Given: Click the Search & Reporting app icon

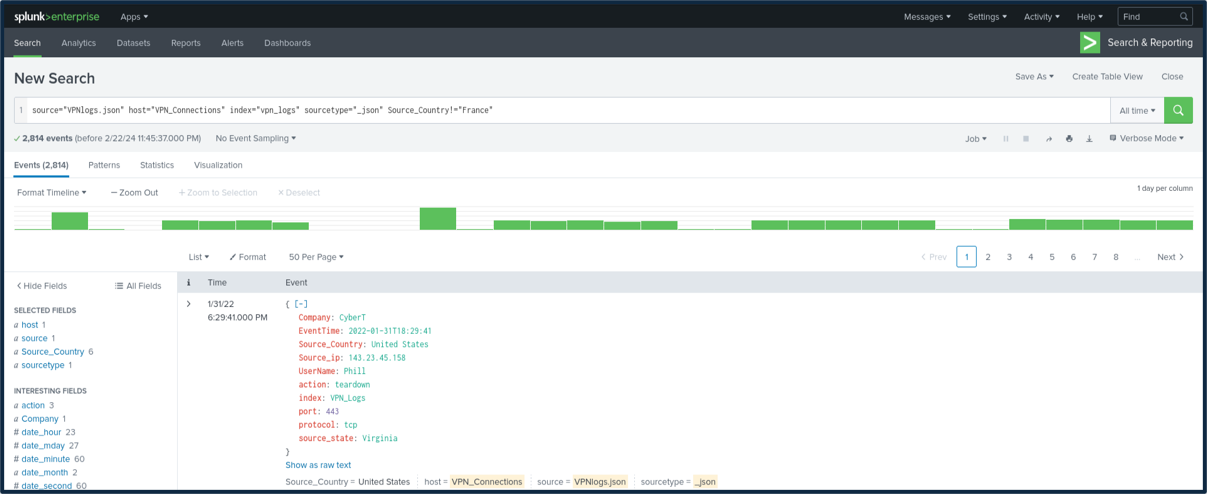Looking at the screenshot, I should coord(1090,43).
